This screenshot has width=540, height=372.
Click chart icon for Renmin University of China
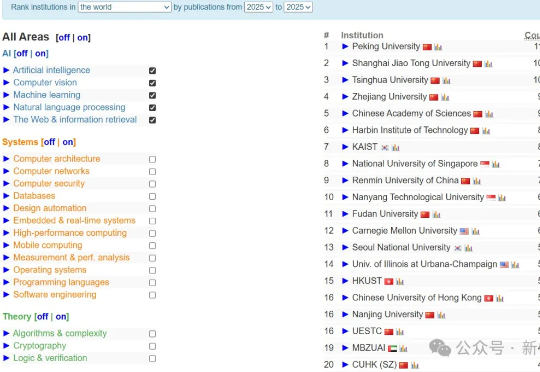tap(477, 181)
